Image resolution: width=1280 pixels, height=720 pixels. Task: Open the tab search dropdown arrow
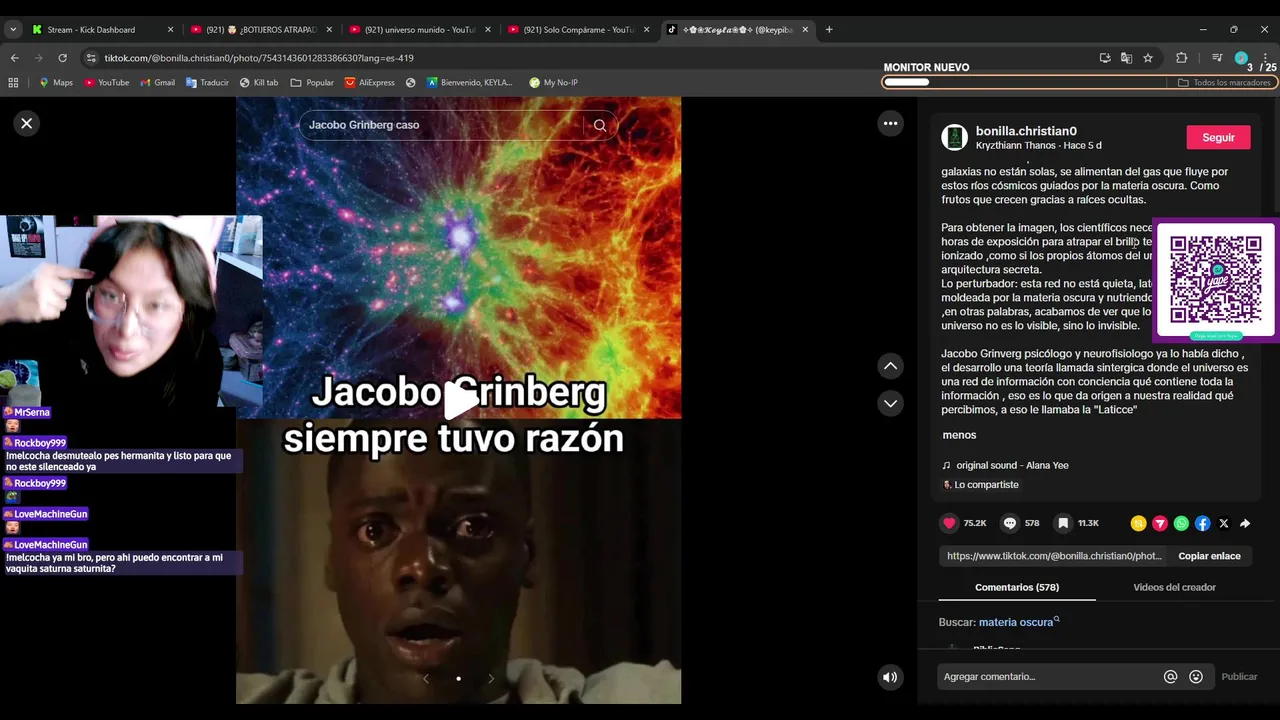13,29
